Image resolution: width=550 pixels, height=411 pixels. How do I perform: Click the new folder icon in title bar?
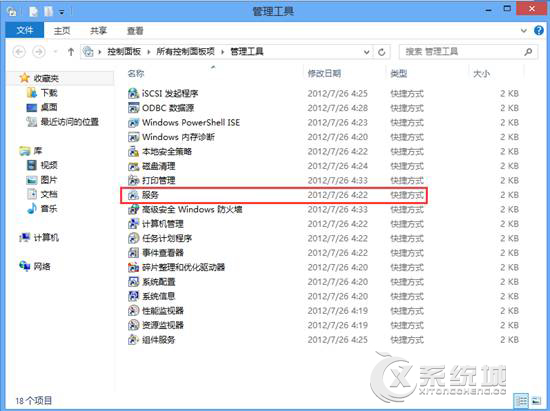pos(48,12)
